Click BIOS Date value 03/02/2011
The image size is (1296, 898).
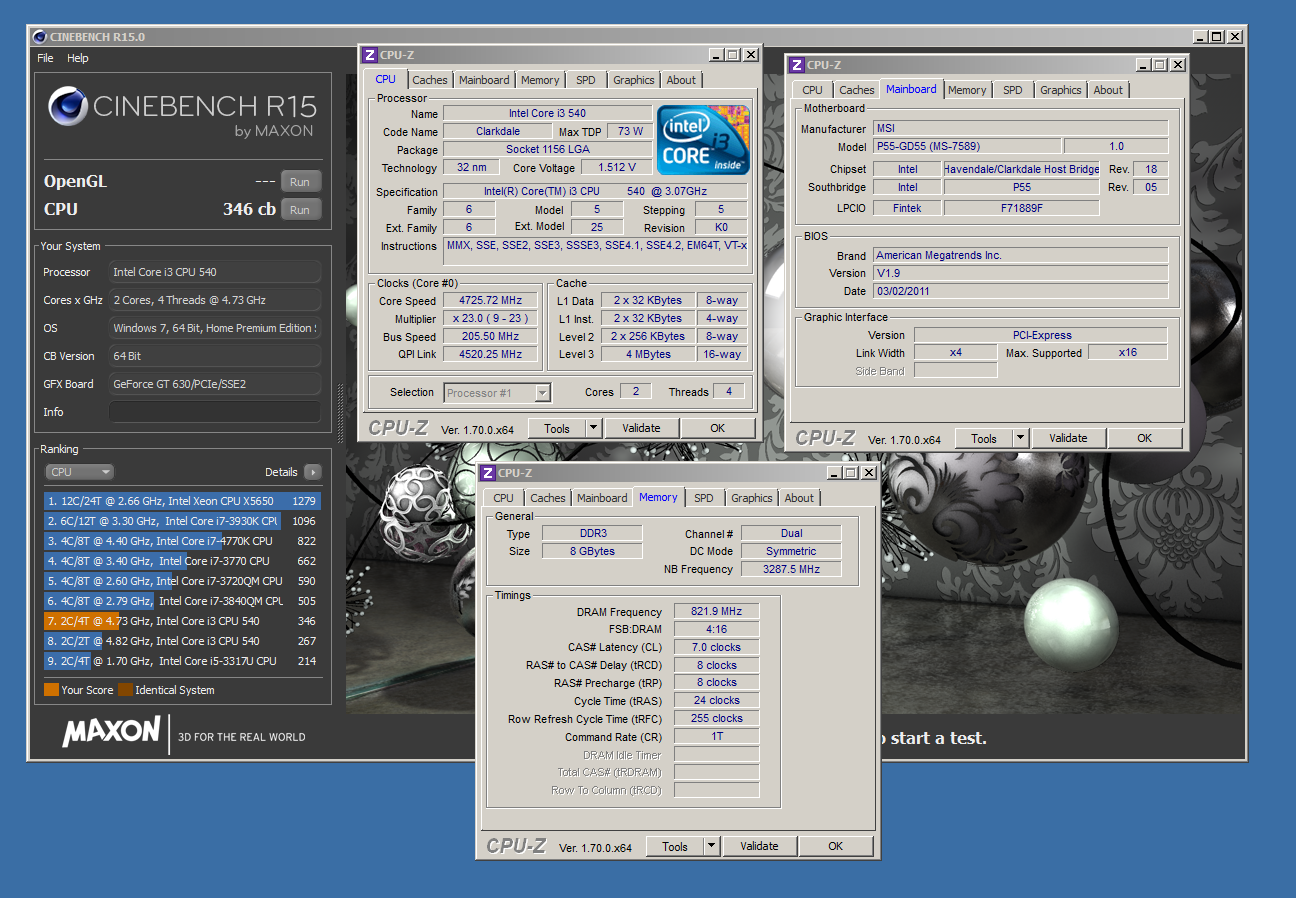1020,291
